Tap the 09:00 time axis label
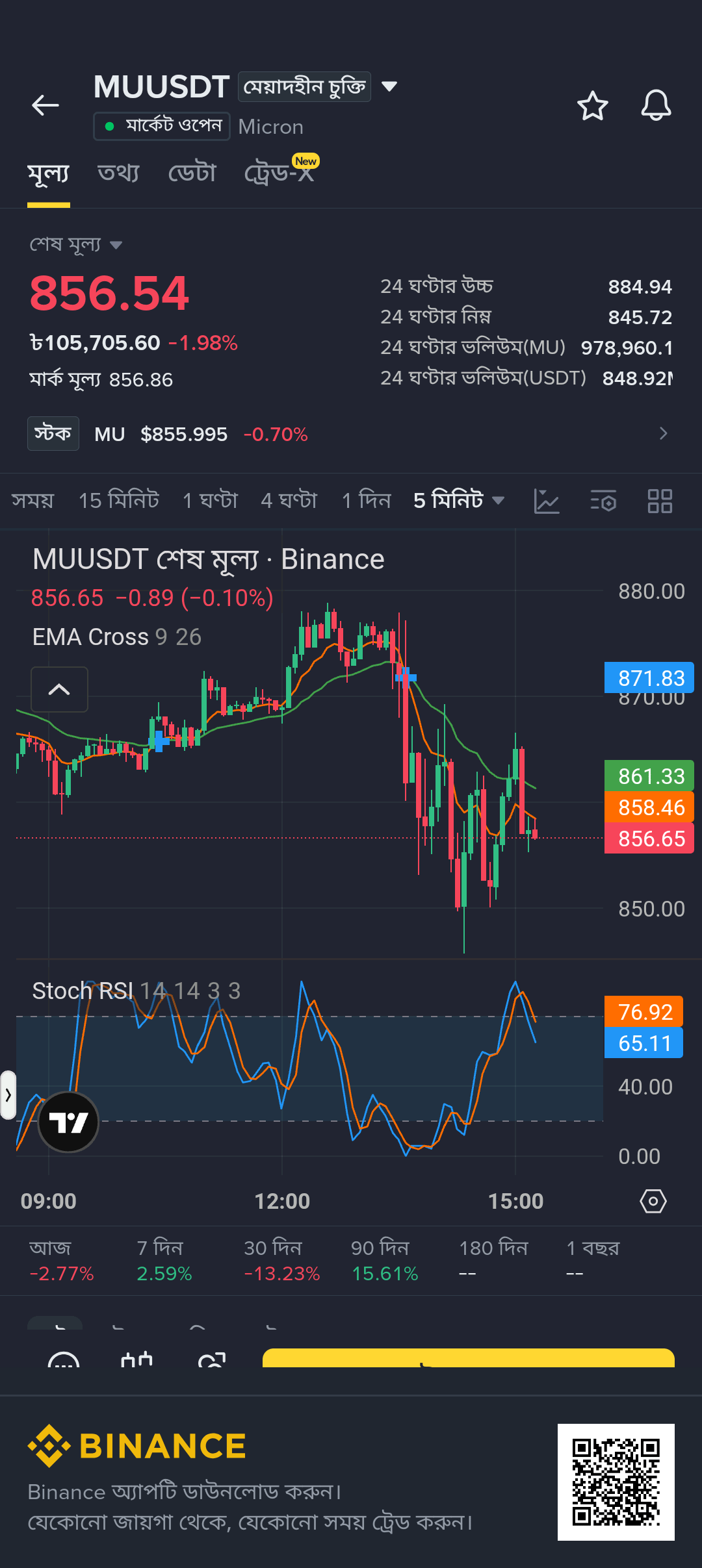This screenshot has height=1568, width=702. click(49, 1201)
